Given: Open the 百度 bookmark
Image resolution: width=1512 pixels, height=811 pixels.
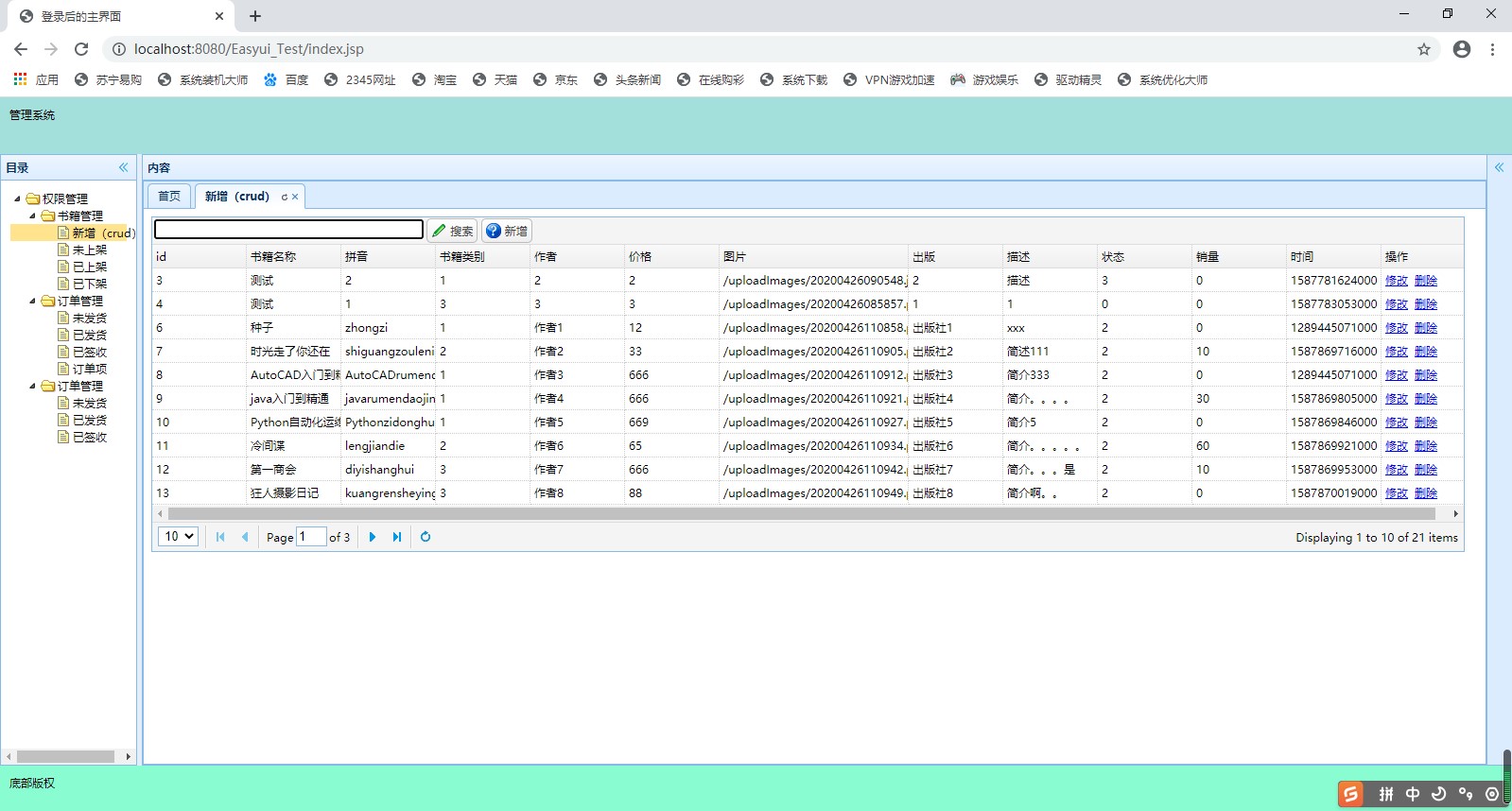Looking at the screenshot, I should [x=286, y=80].
